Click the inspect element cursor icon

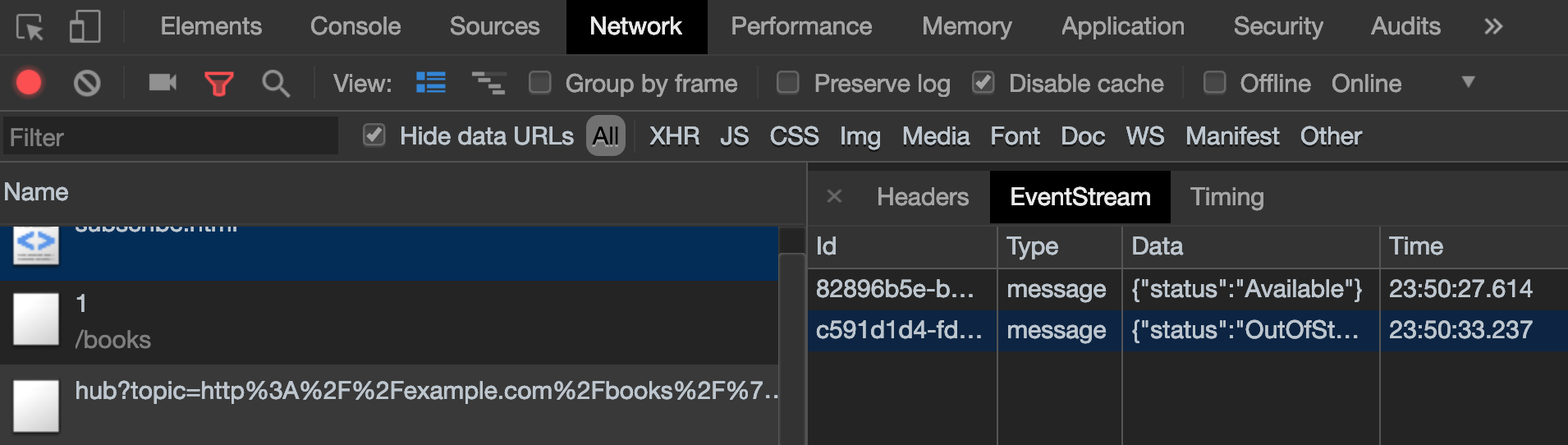click(30, 28)
